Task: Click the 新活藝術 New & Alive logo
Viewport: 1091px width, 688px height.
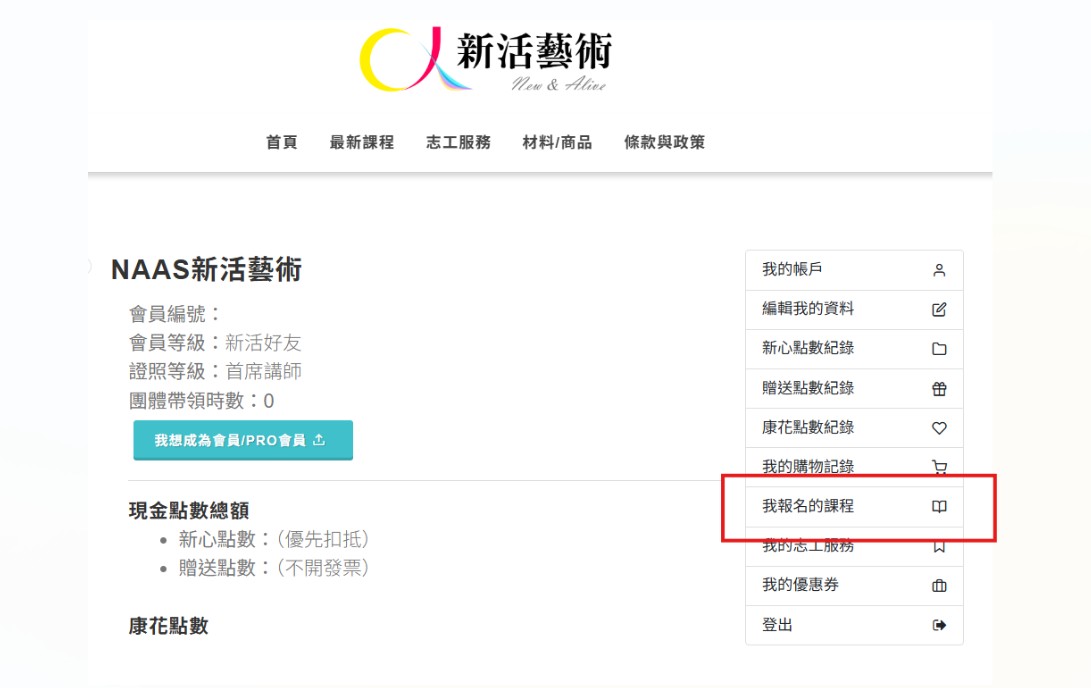Action: click(486, 60)
